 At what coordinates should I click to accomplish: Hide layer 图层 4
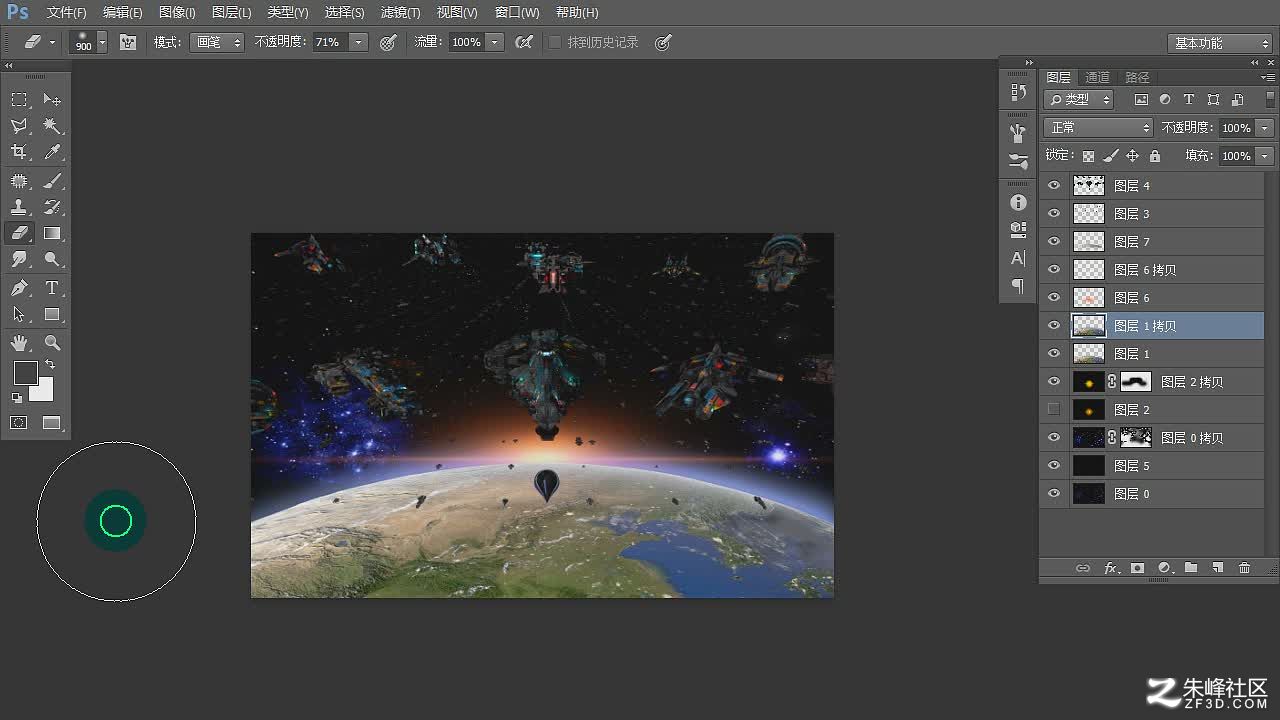tap(1053, 186)
